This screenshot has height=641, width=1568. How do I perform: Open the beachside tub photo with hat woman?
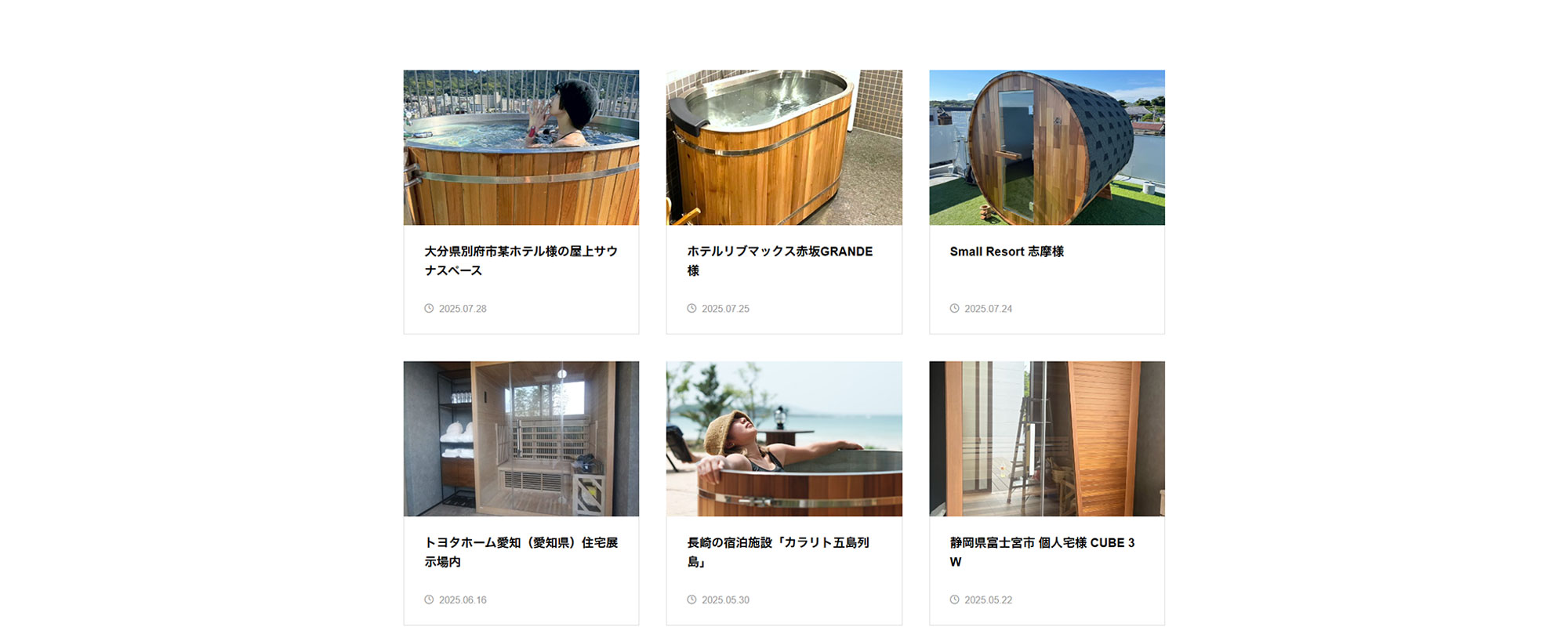coord(784,439)
